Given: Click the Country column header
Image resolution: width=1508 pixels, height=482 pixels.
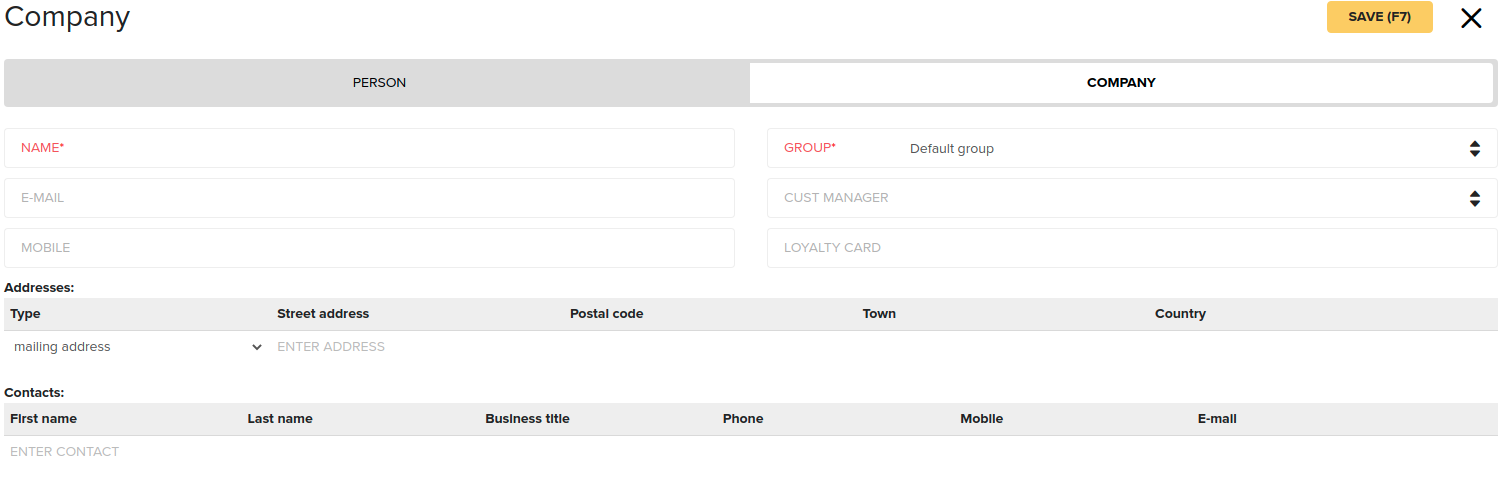Looking at the screenshot, I should point(1180,314).
